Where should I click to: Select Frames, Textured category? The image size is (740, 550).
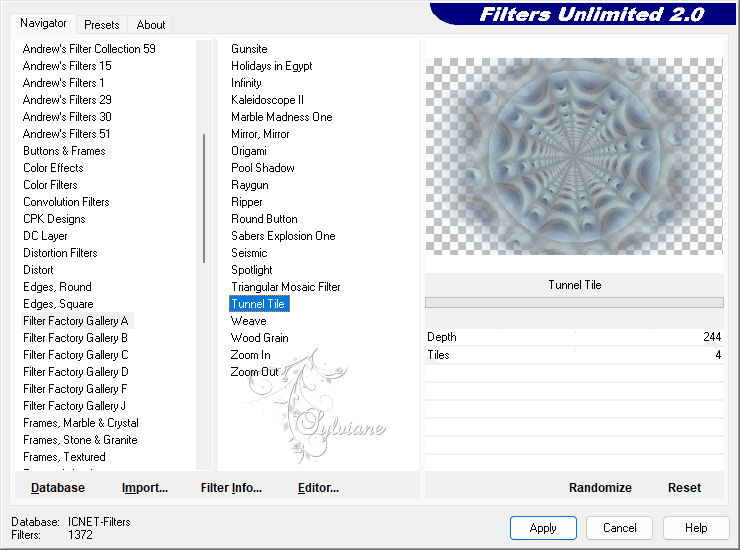64,457
